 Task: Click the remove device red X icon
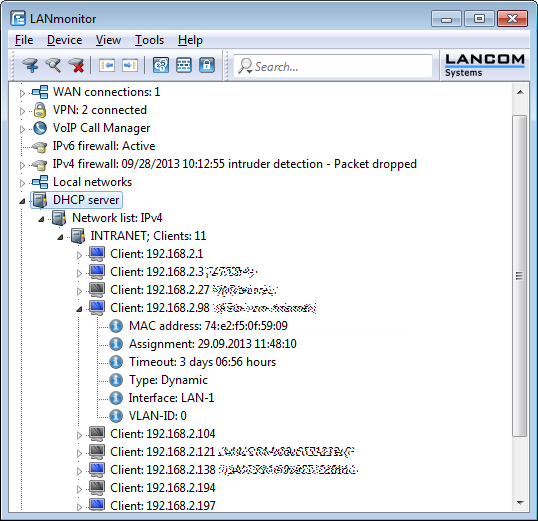pyautogui.click(x=76, y=65)
